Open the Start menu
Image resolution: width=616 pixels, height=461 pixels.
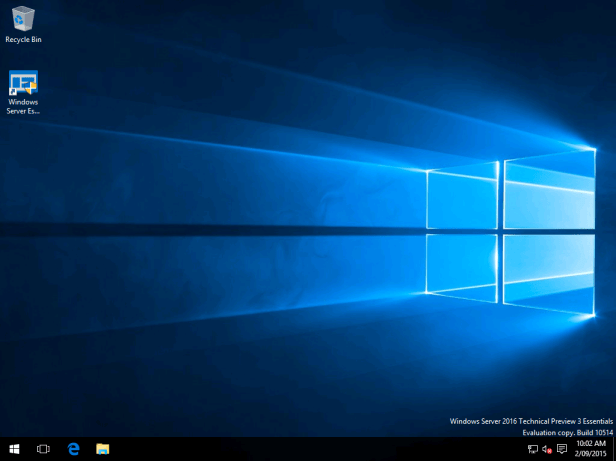tap(14, 449)
